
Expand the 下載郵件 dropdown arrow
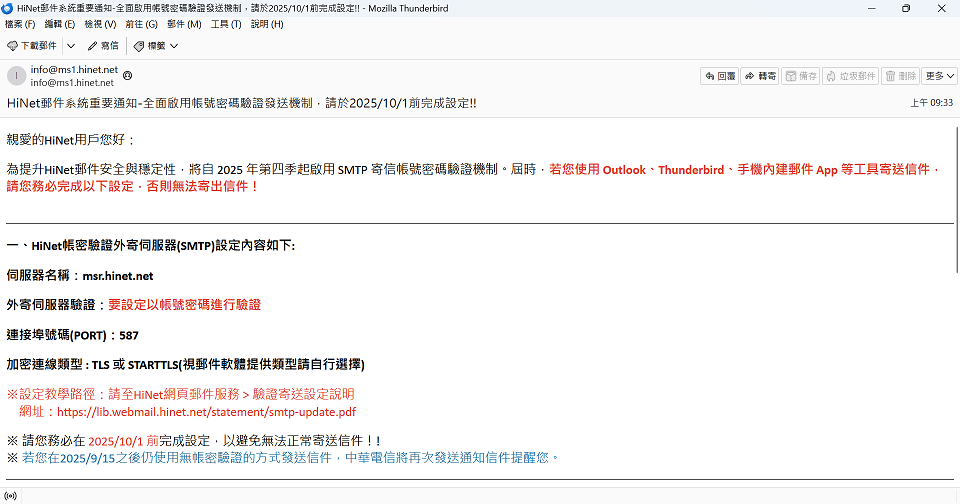(71, 46)
